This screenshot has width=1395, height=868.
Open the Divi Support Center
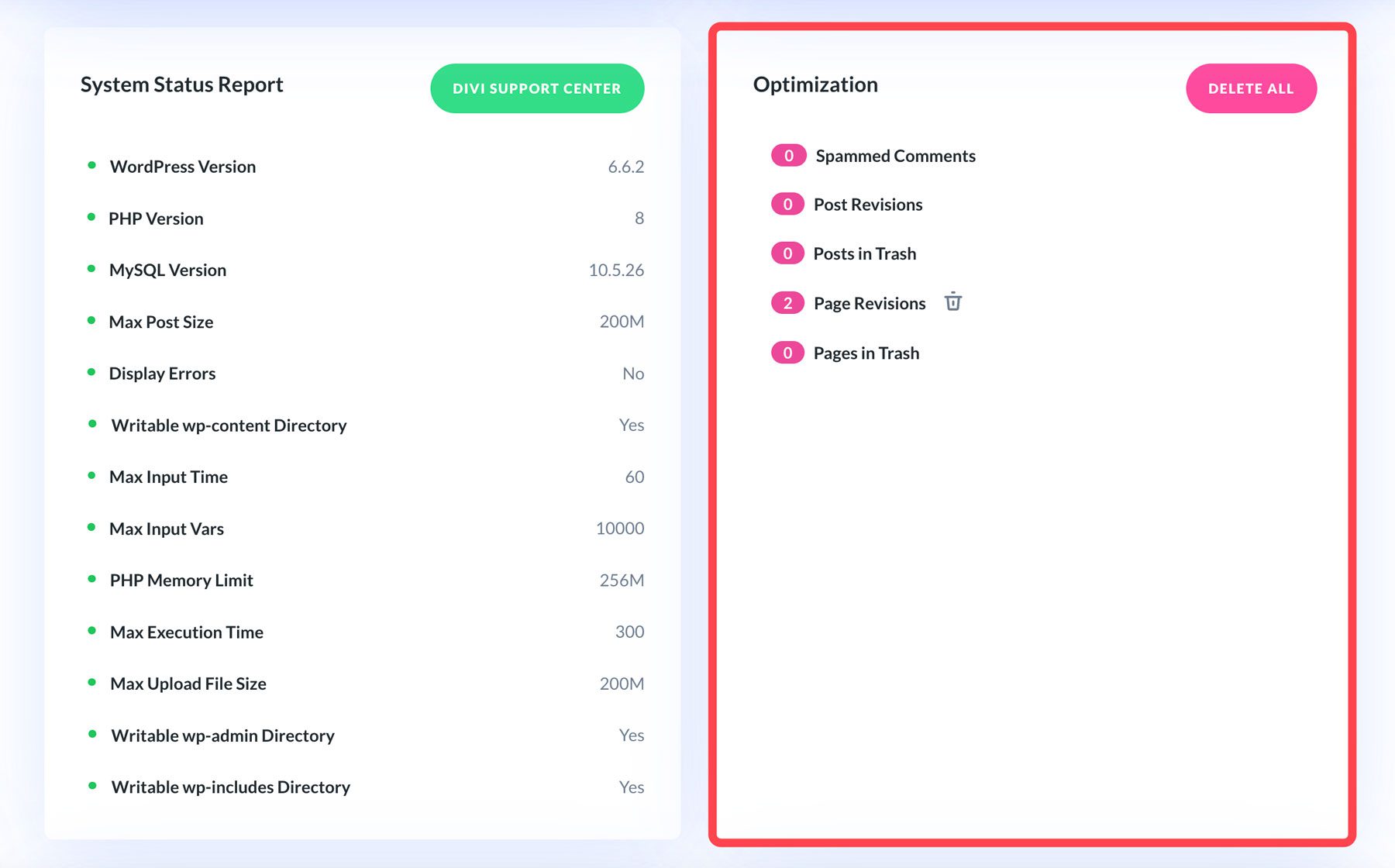click(536, 88)
